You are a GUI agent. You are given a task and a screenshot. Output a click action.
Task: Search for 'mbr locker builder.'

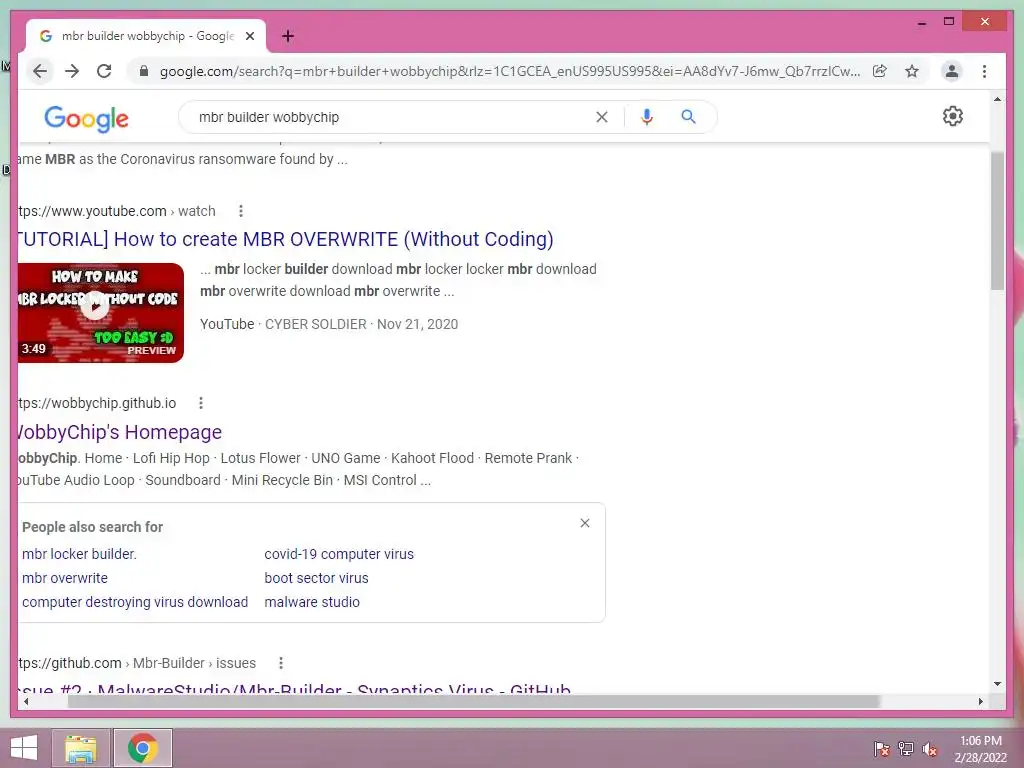tap(79, 554)
